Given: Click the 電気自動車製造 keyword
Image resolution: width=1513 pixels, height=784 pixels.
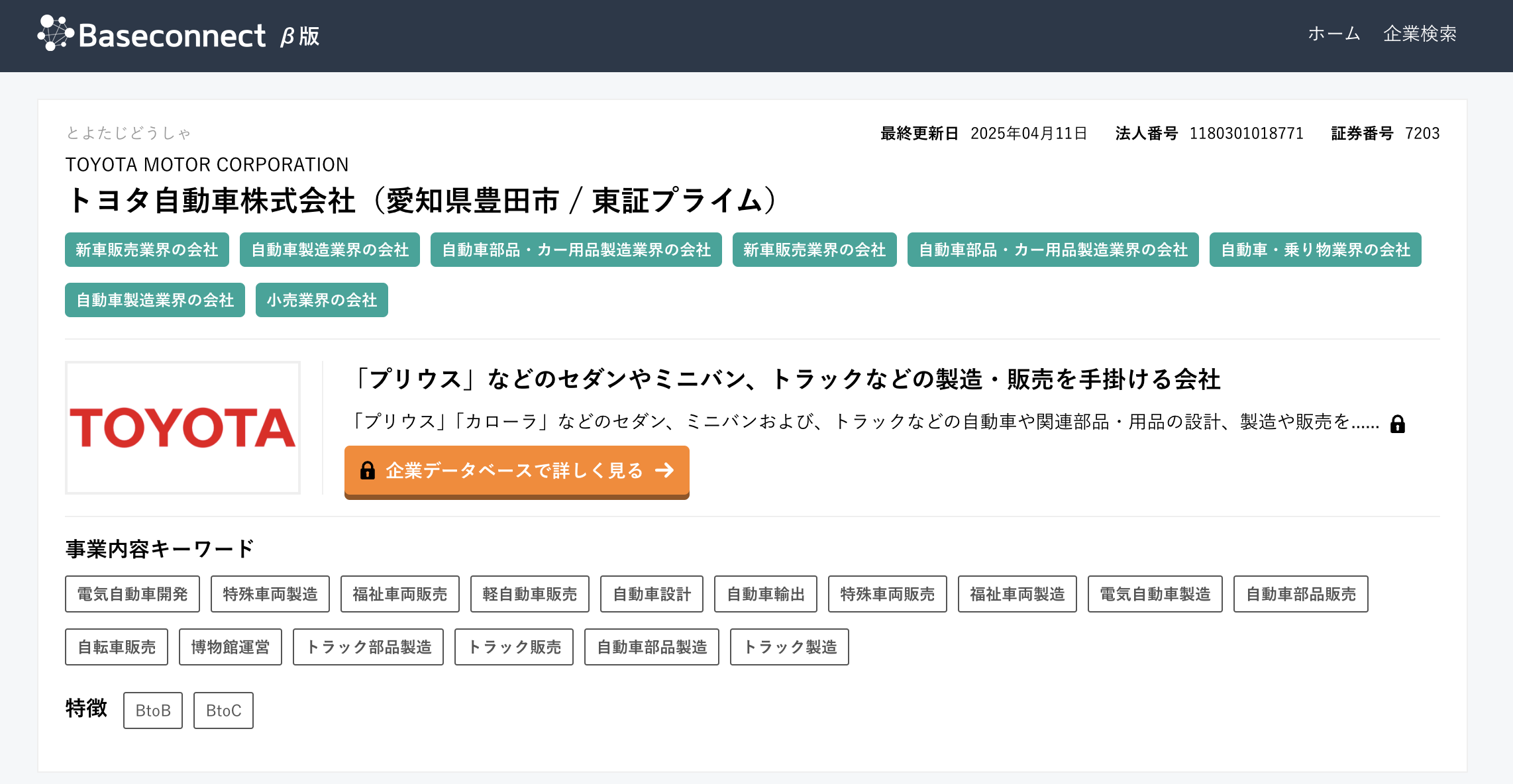Looking at the screenshot, I should (1155, 594).
